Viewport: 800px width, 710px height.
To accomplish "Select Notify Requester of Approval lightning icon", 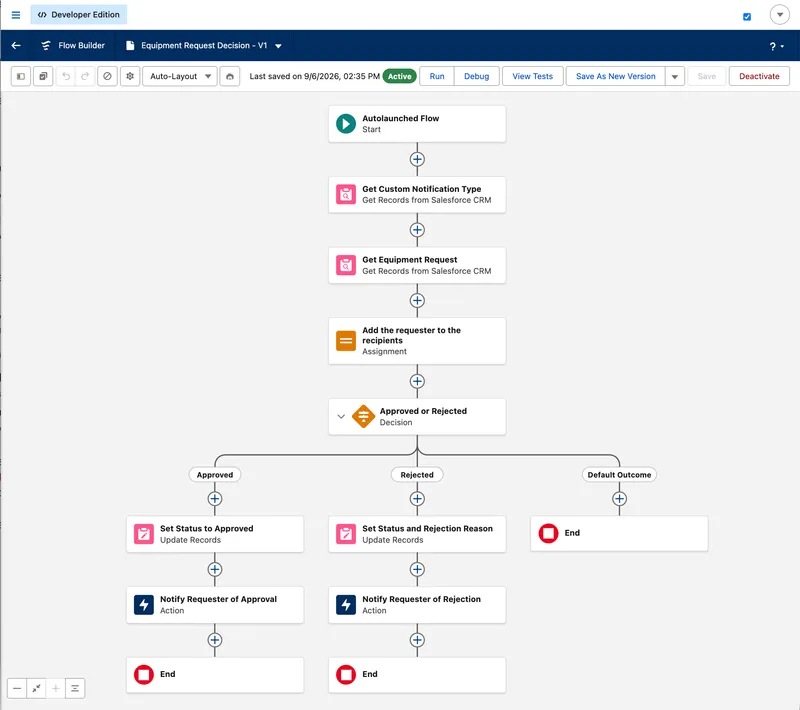I will [143, 604].
